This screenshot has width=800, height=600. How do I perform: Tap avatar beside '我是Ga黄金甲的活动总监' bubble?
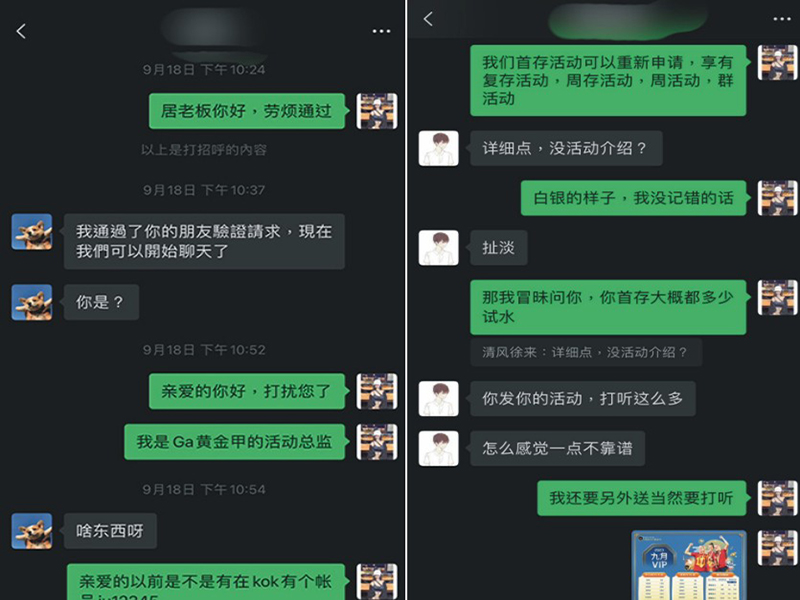[x=377, y=442]
